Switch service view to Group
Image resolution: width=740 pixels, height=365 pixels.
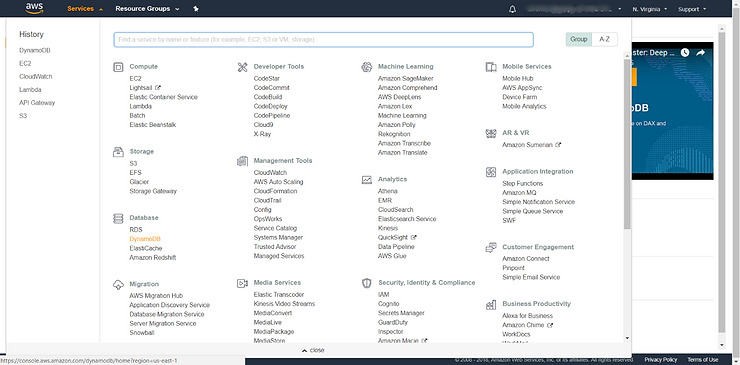[x=579, y=40]
